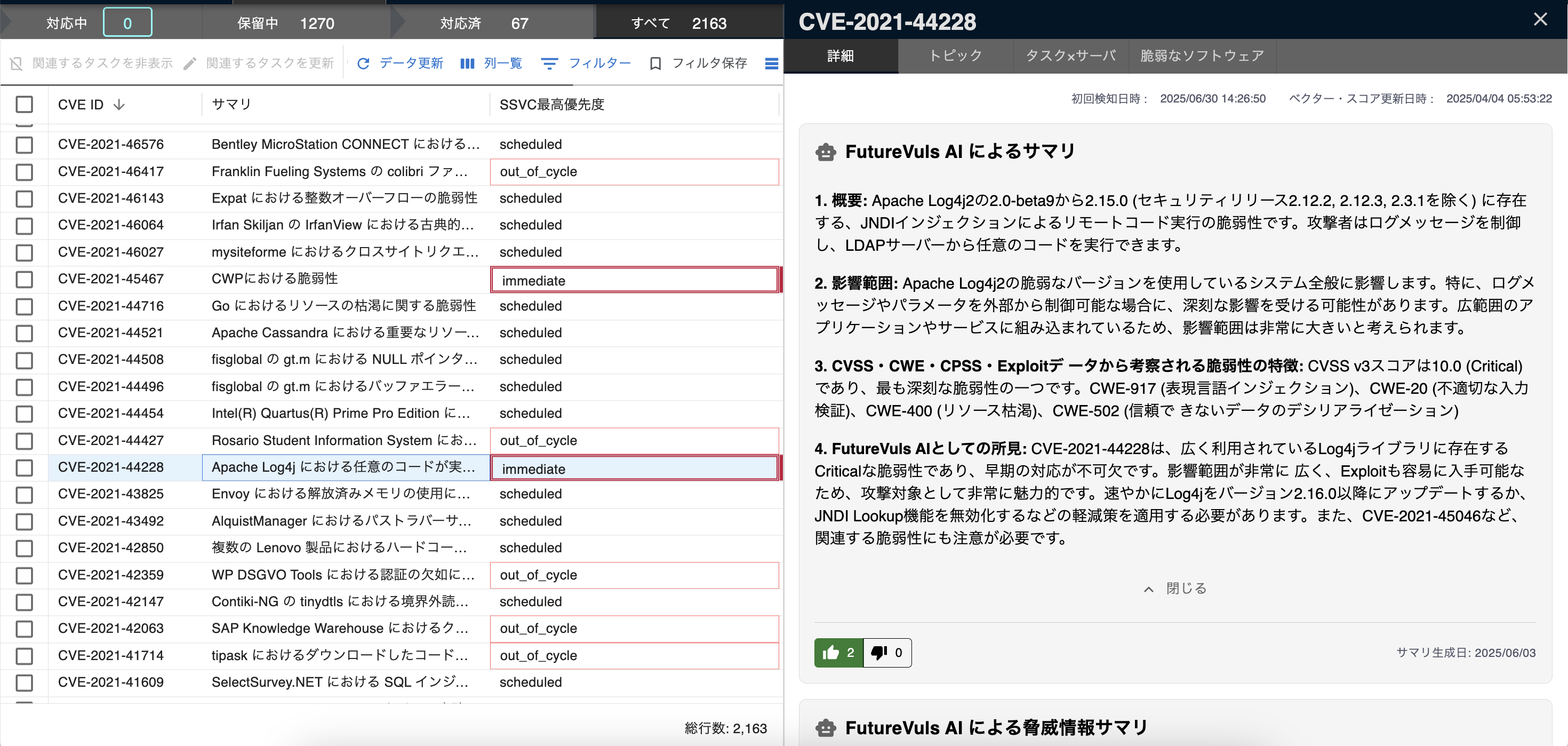Click Apache Log4j summary cell

coord(346,467)
